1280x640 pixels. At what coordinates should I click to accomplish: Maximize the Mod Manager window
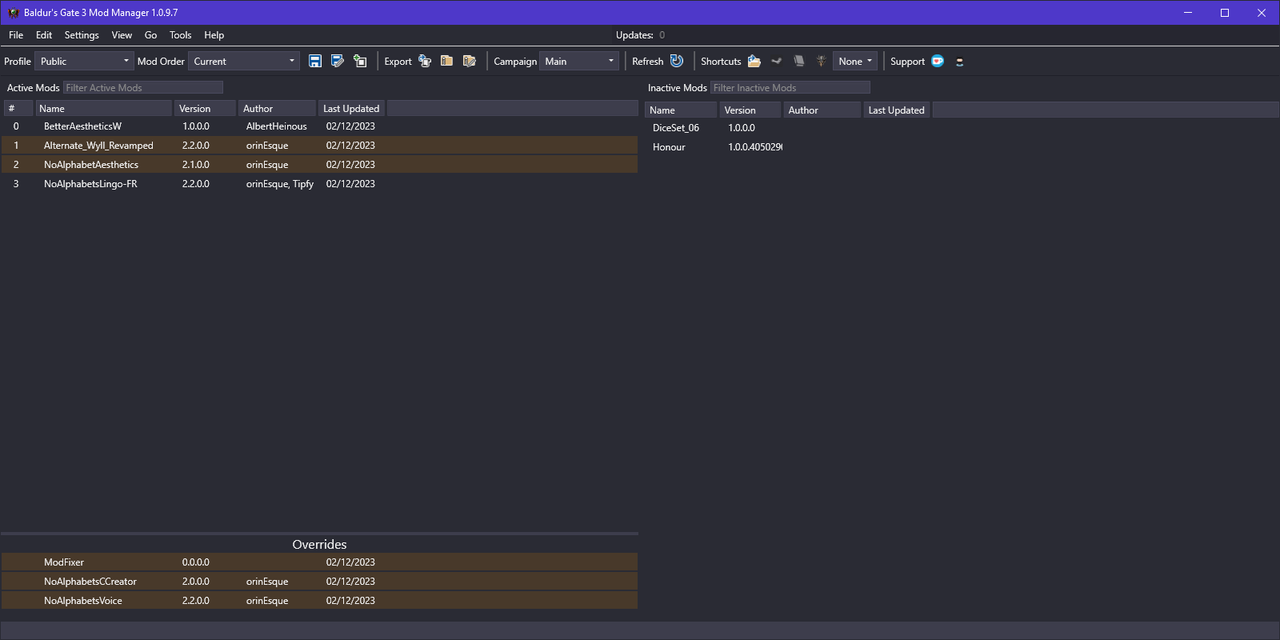click(1224, 12)
